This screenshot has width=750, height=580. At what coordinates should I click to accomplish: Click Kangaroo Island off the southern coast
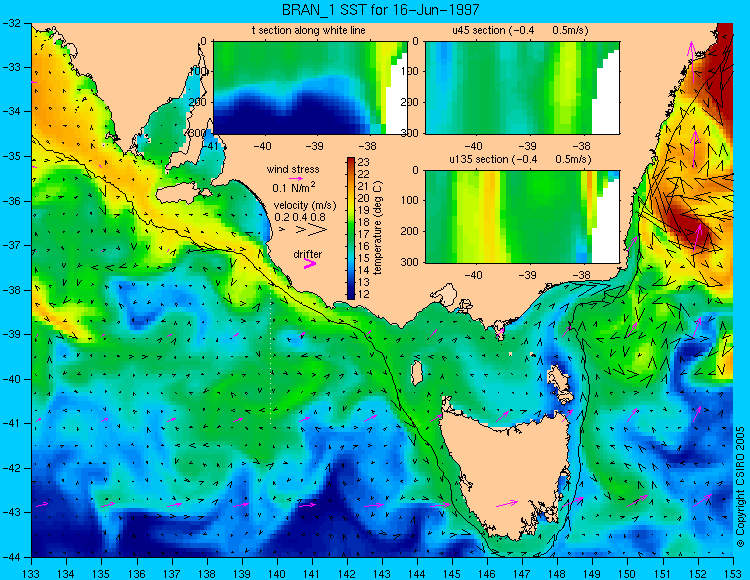[182, 195]
